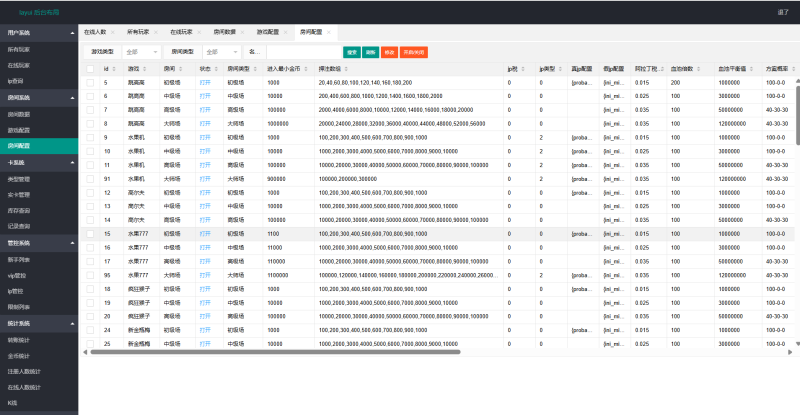Open K线 in the sidebar
This screenshot has width=800, height=415.
[x=39, y=403]
